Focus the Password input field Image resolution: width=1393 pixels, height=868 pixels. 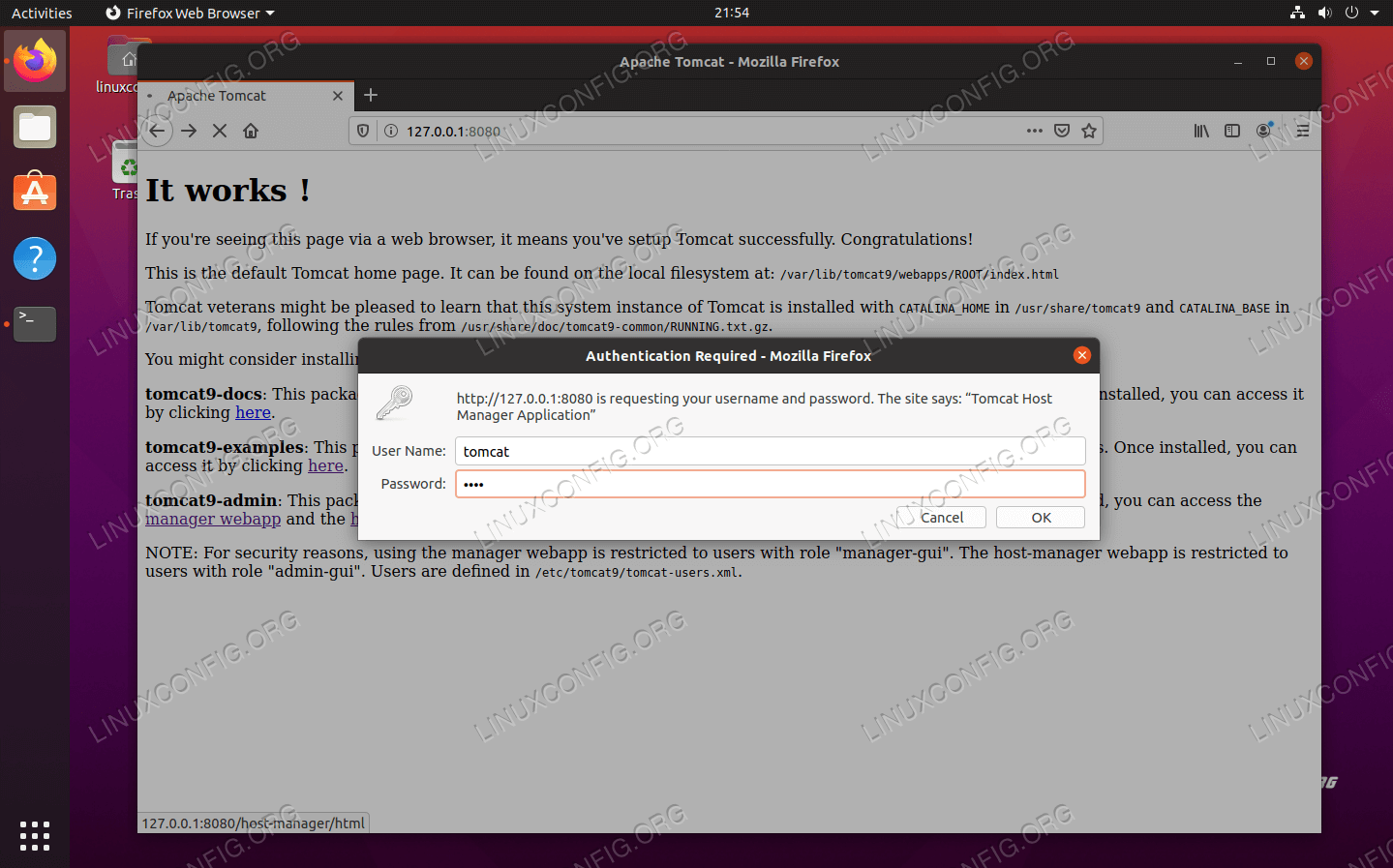tap(771, 484)
